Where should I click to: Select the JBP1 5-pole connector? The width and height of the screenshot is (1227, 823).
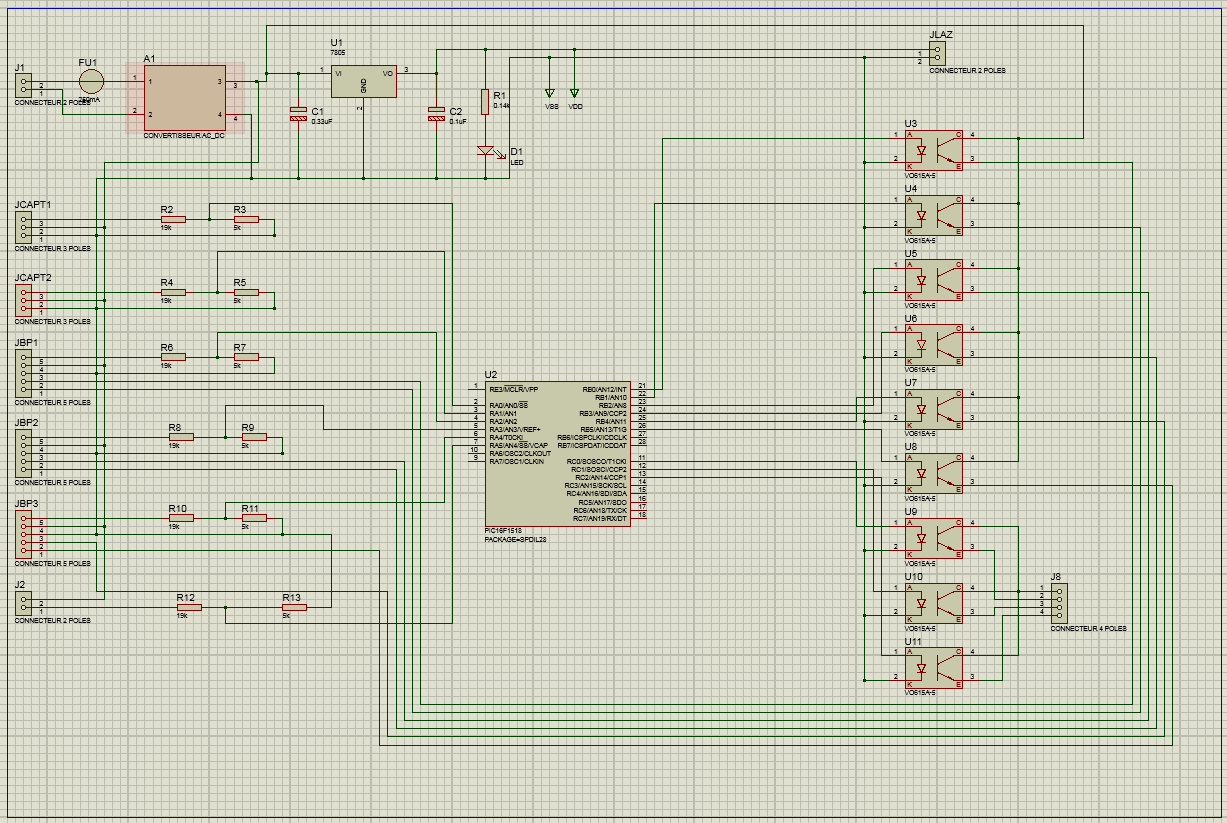pos(23,375)
